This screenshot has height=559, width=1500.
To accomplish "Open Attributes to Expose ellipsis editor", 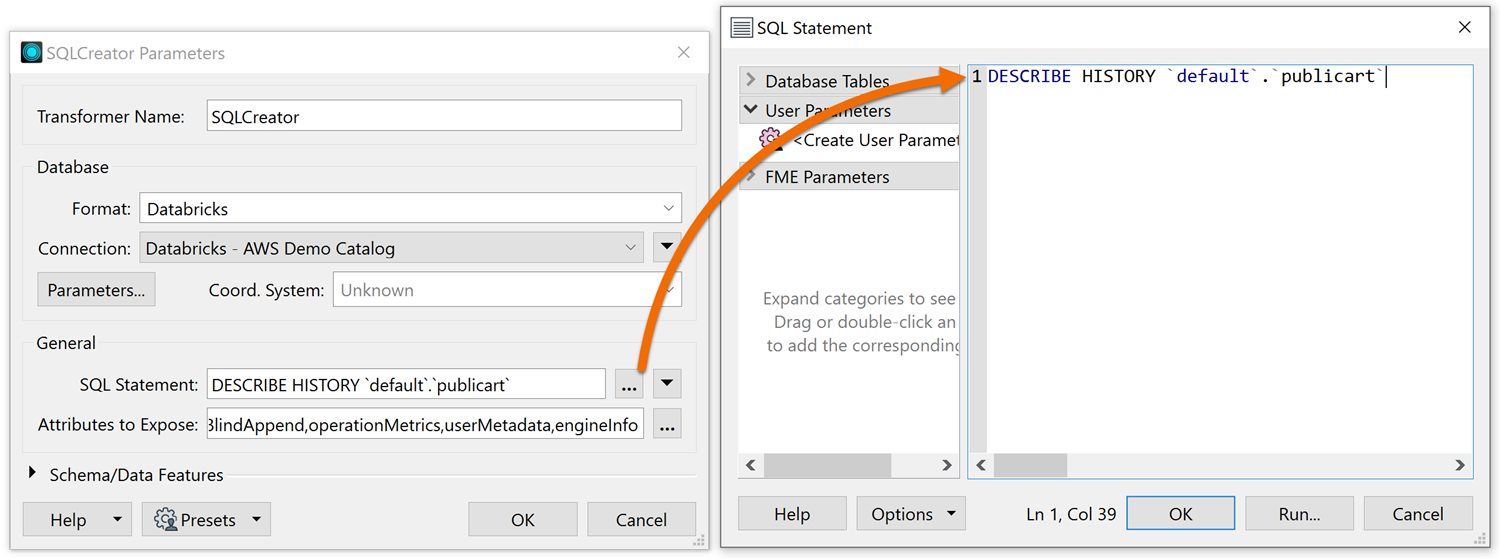I will [667, 425].
